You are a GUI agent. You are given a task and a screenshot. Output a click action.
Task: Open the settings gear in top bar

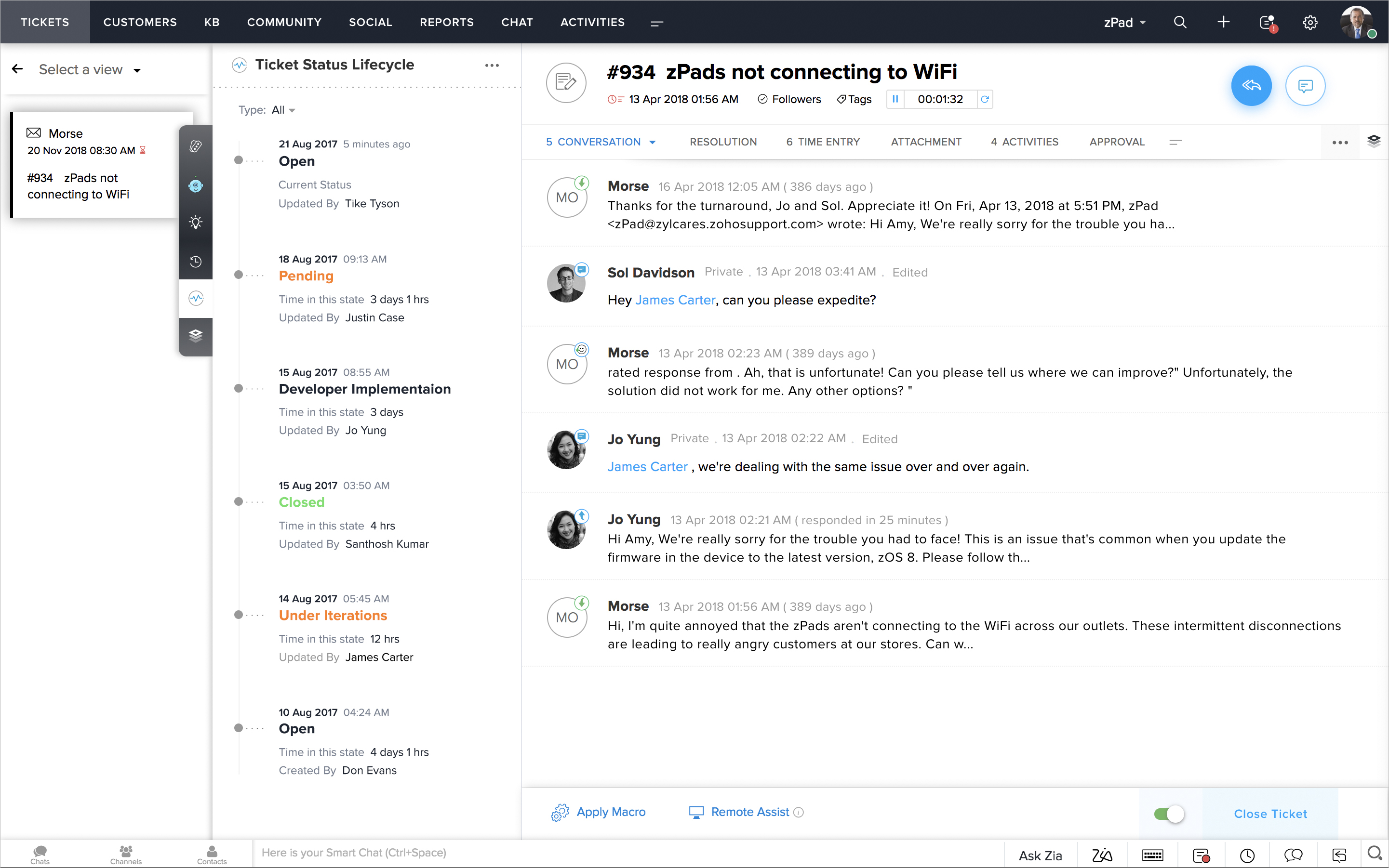pos(1310,22)
